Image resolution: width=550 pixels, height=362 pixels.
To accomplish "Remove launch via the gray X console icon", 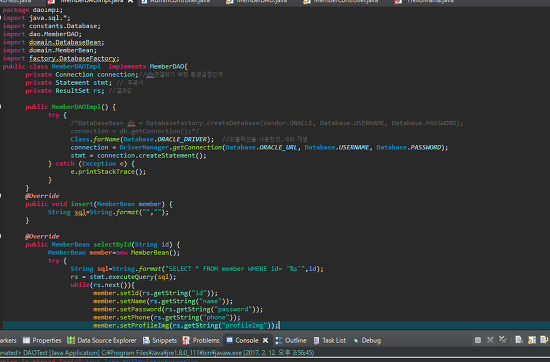I will pos(490,340).
